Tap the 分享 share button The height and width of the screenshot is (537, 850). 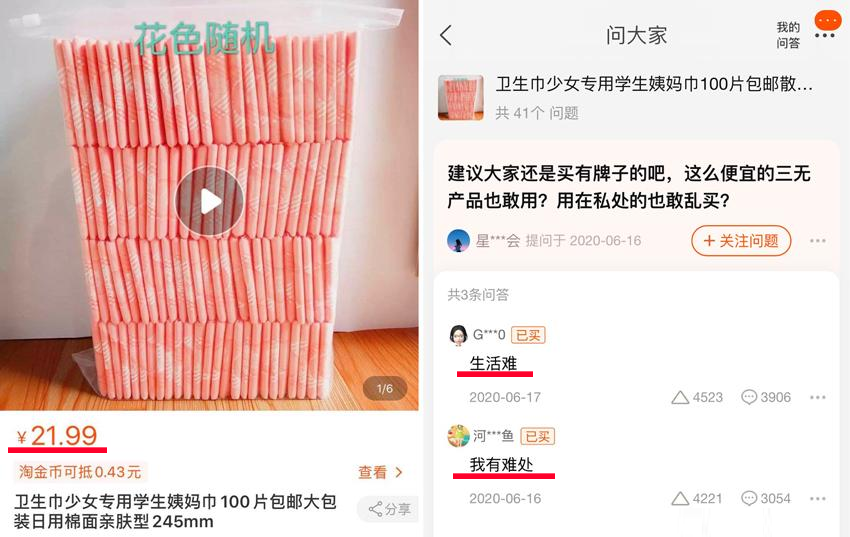(388, 509)
